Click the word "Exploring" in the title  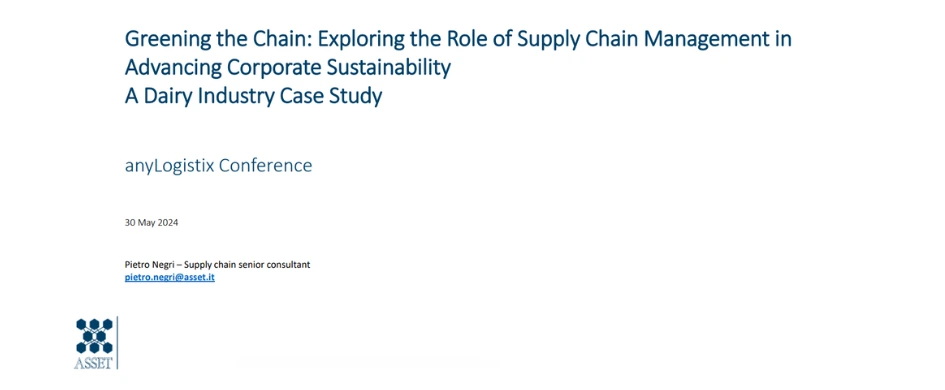click(x=359, y=40)
